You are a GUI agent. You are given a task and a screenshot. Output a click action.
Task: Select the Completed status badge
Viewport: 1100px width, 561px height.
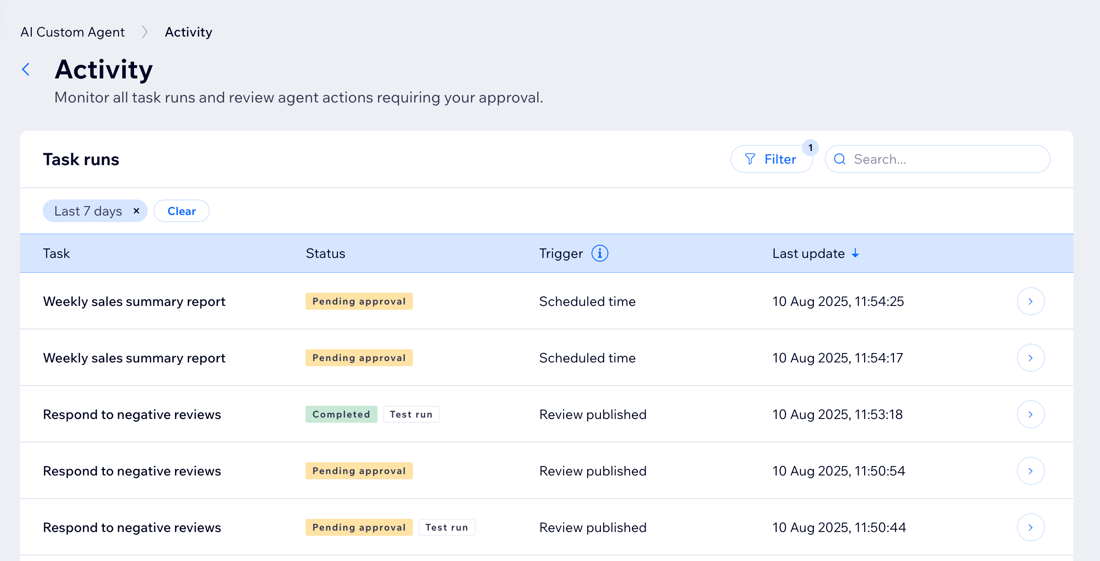click(x=341, y=414)
